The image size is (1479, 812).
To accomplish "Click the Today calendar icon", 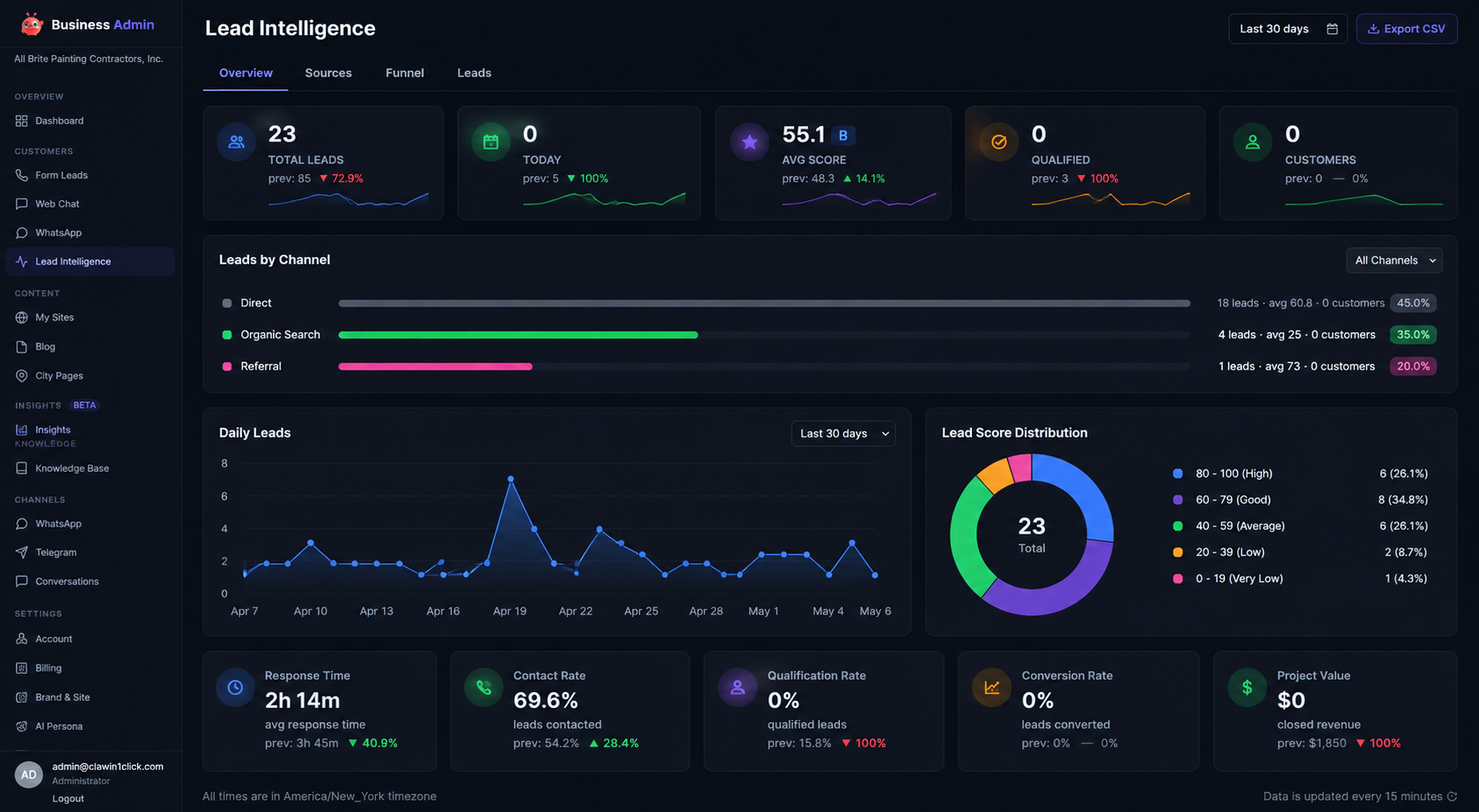I will pos(490,142).
